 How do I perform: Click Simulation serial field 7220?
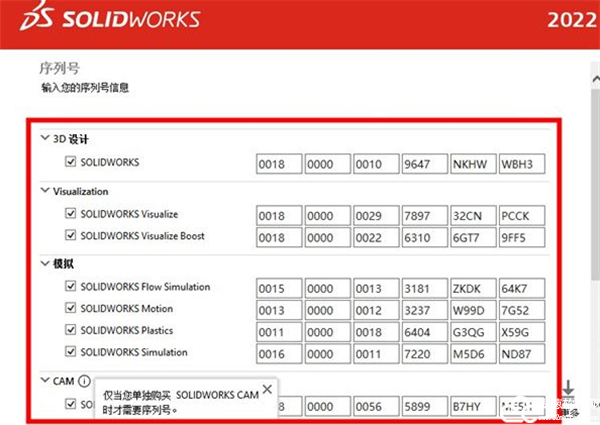[x=425, y=354]
